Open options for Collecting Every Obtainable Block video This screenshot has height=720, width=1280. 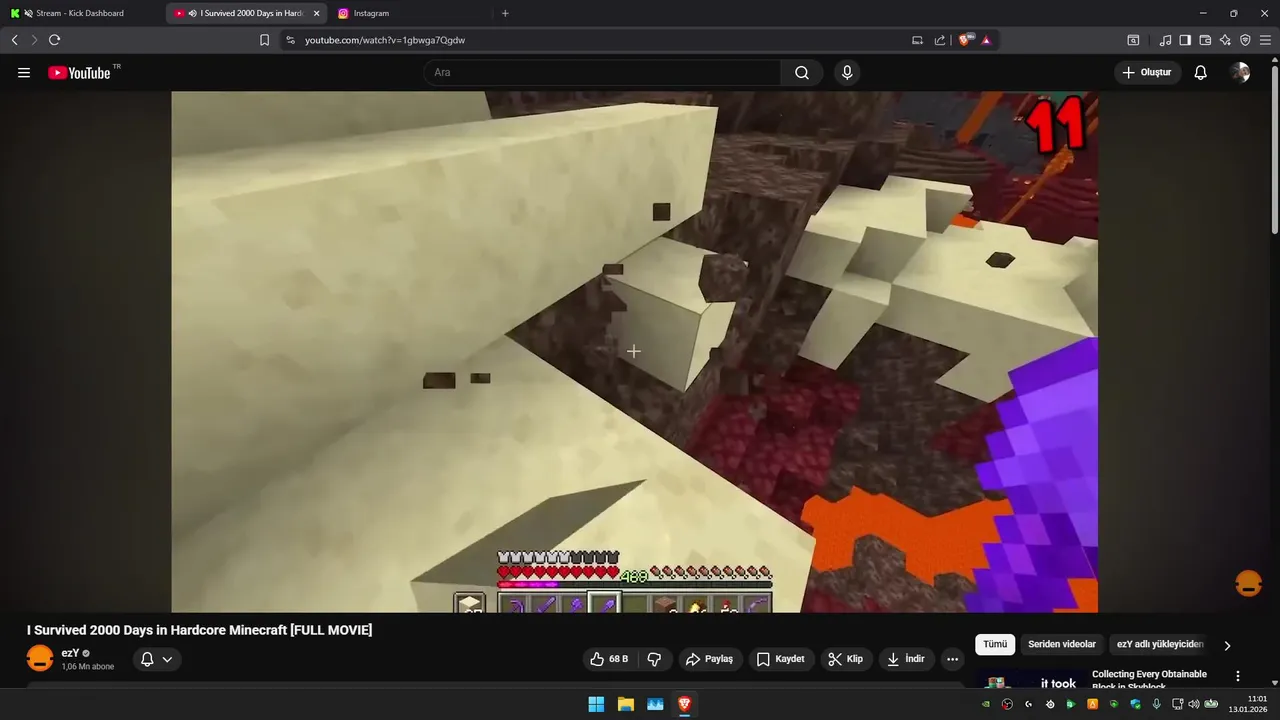tap(1237, 676)
